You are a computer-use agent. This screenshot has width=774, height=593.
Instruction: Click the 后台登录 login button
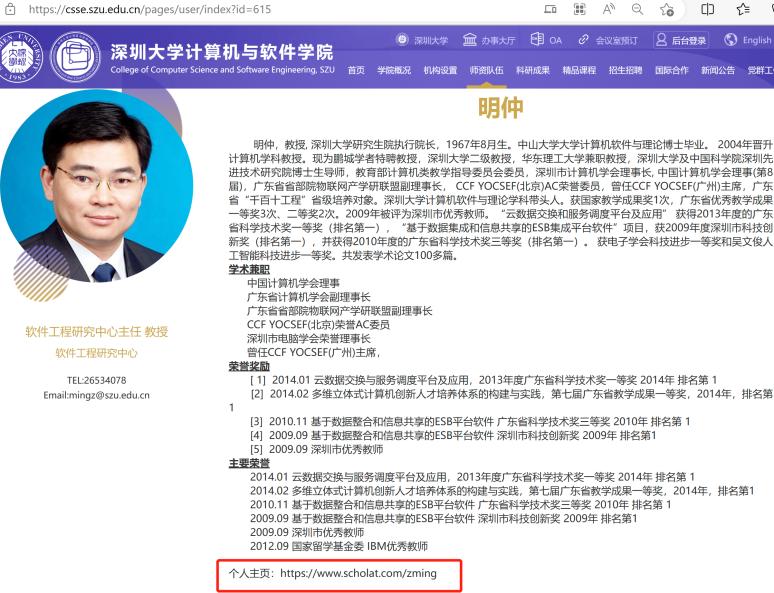681,40
